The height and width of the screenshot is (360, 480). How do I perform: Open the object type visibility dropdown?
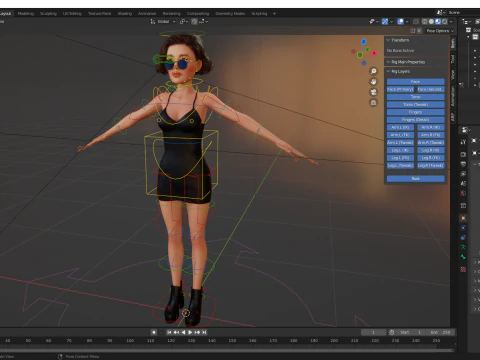pyautogui.click(x=374, y=21)
